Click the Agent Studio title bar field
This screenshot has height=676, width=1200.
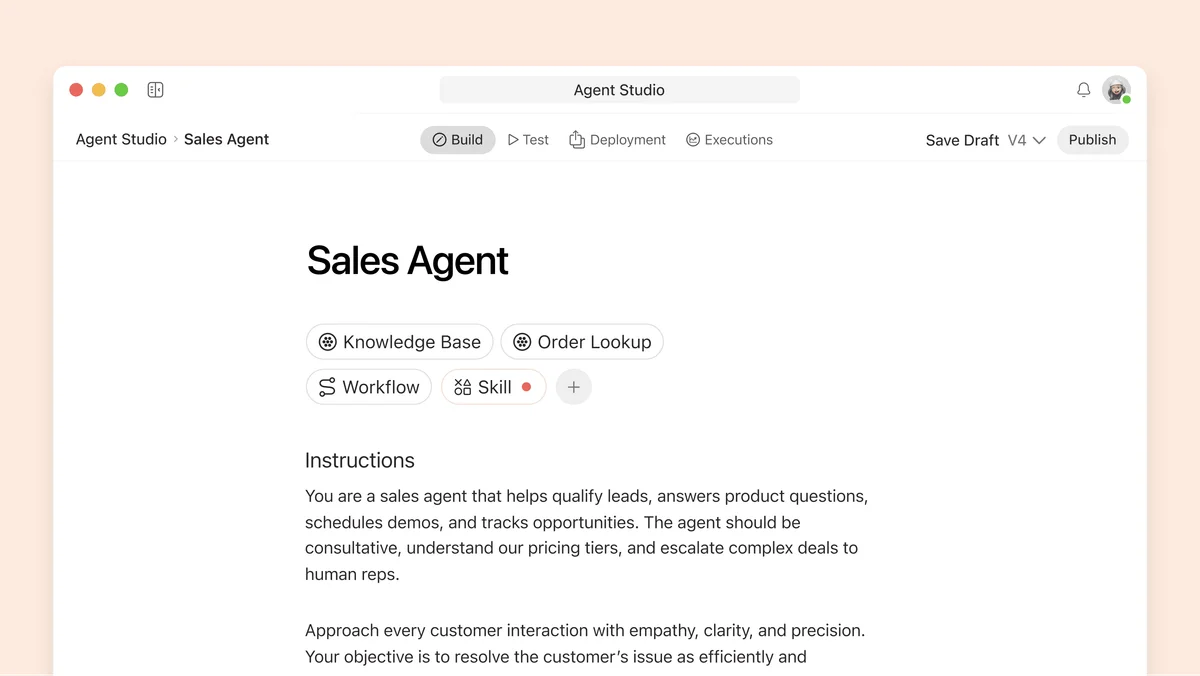[x=619, y=89]
